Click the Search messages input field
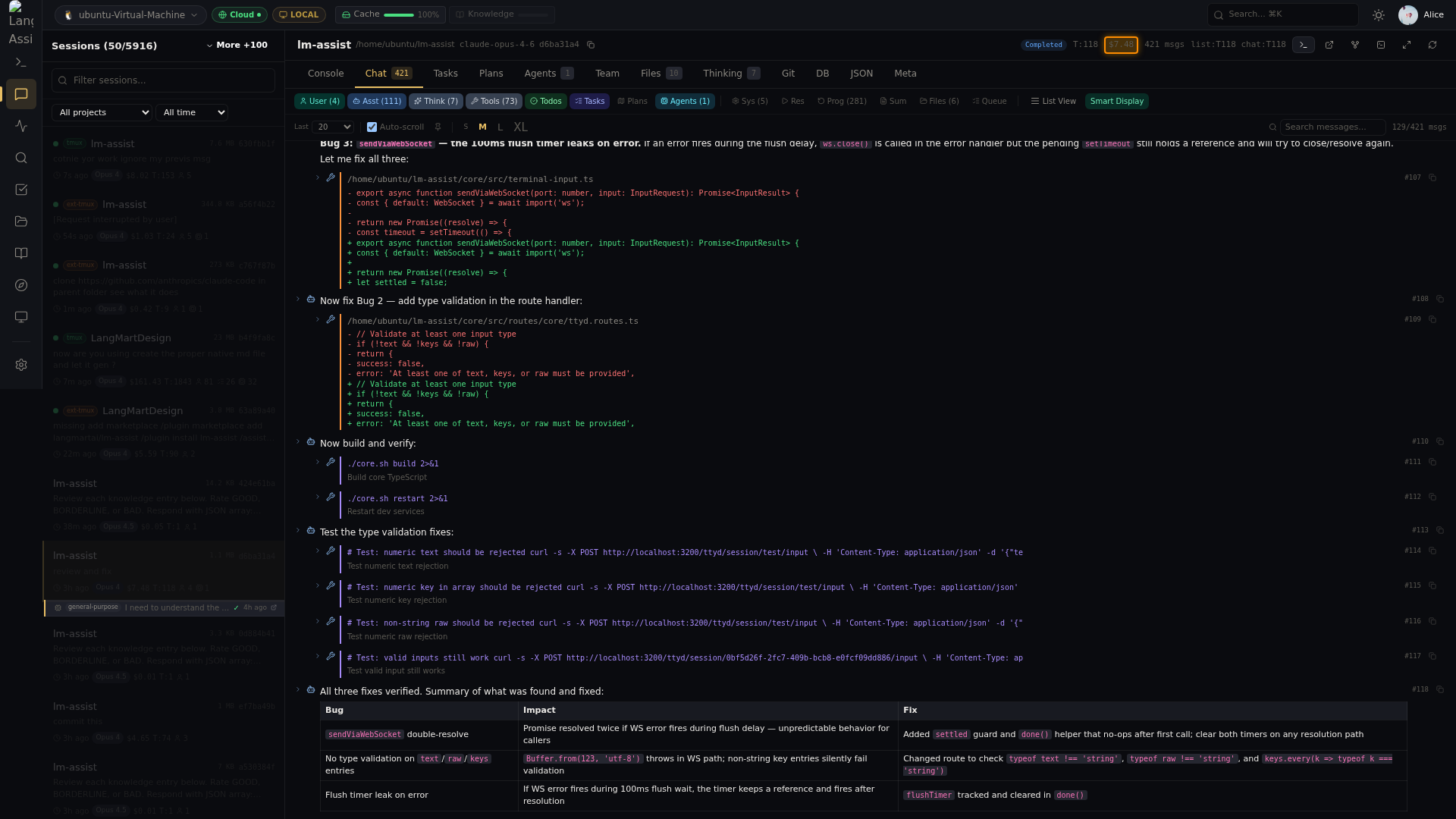The image size is (1456, 819). [x=1332, y=127]
